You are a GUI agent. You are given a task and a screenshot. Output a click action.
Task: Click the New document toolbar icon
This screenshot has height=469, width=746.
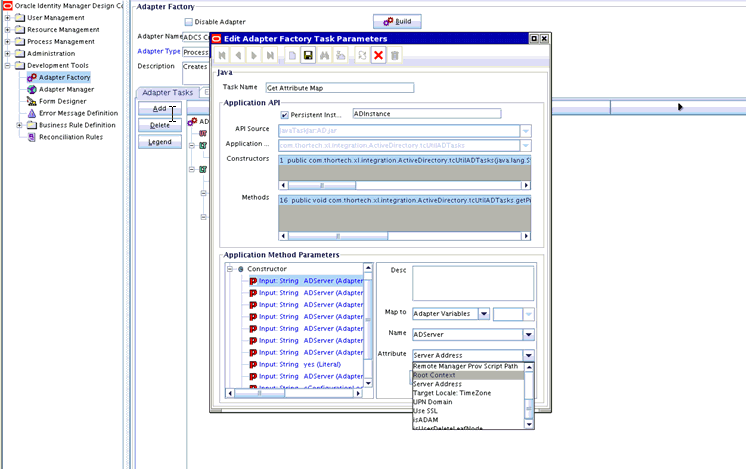[292, 56]
